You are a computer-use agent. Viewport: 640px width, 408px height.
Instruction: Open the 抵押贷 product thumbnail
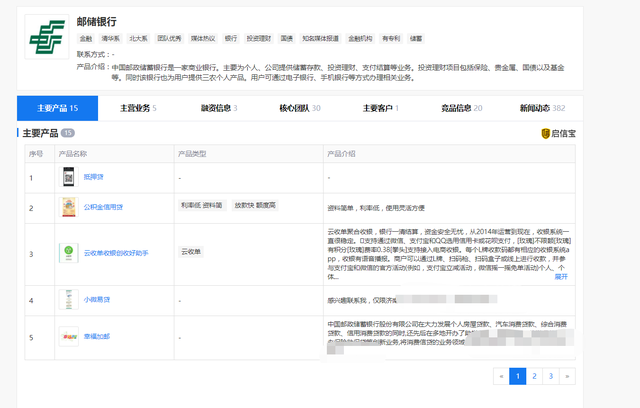pyautogui.click(x=69, y=177)
